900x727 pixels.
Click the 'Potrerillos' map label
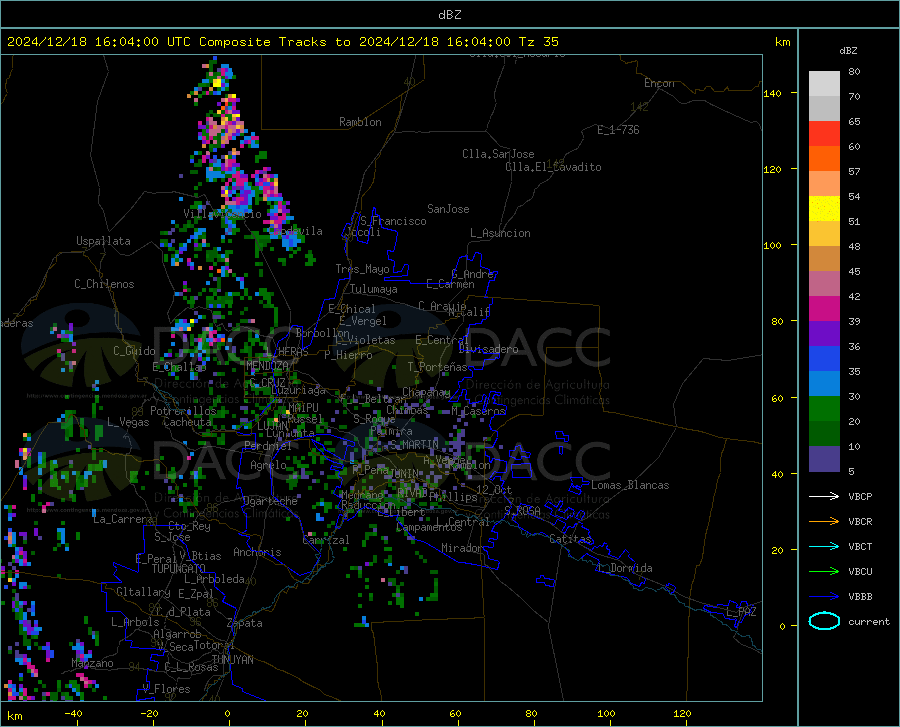183,411
